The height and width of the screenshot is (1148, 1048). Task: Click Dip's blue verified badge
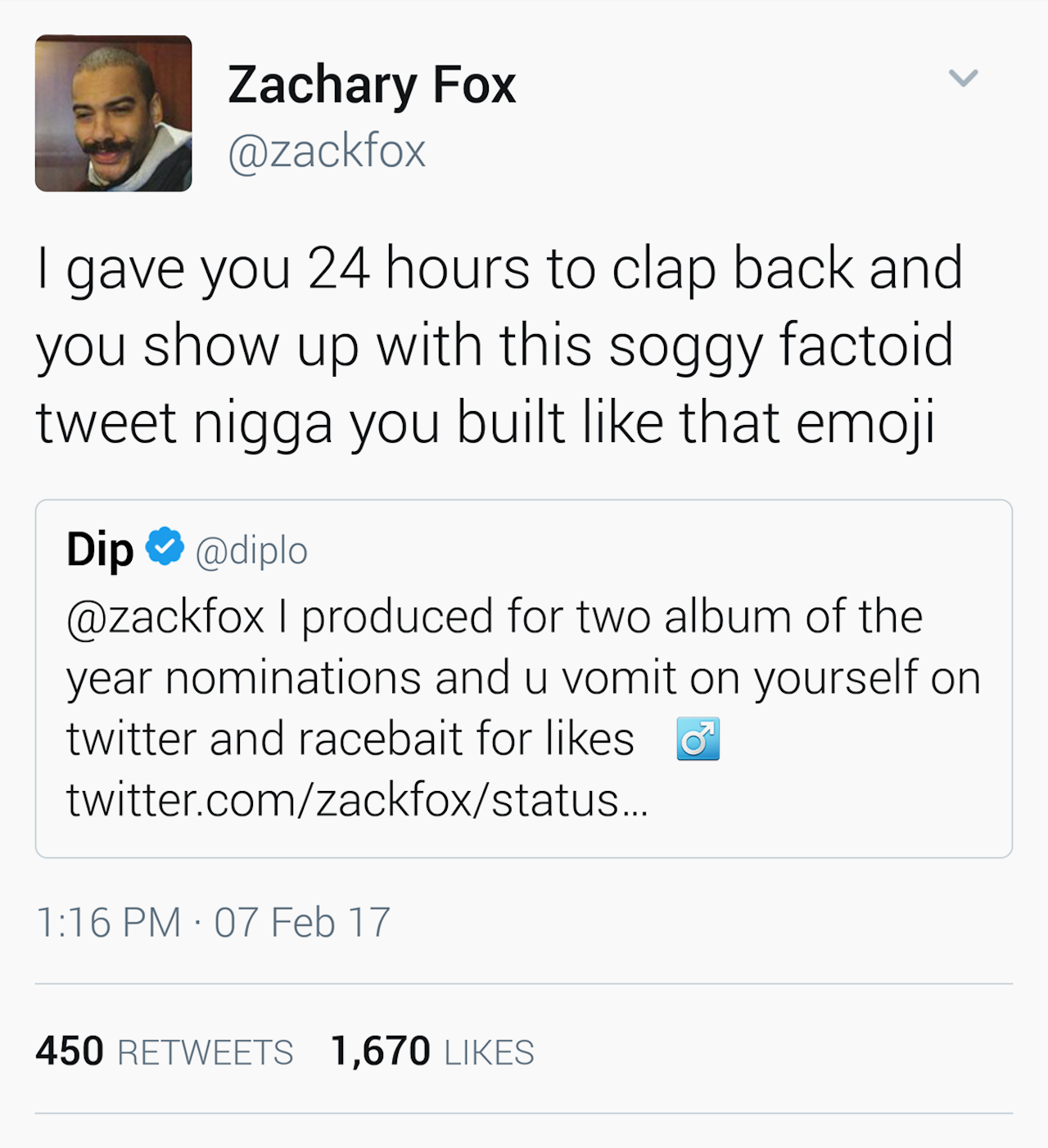165,546
